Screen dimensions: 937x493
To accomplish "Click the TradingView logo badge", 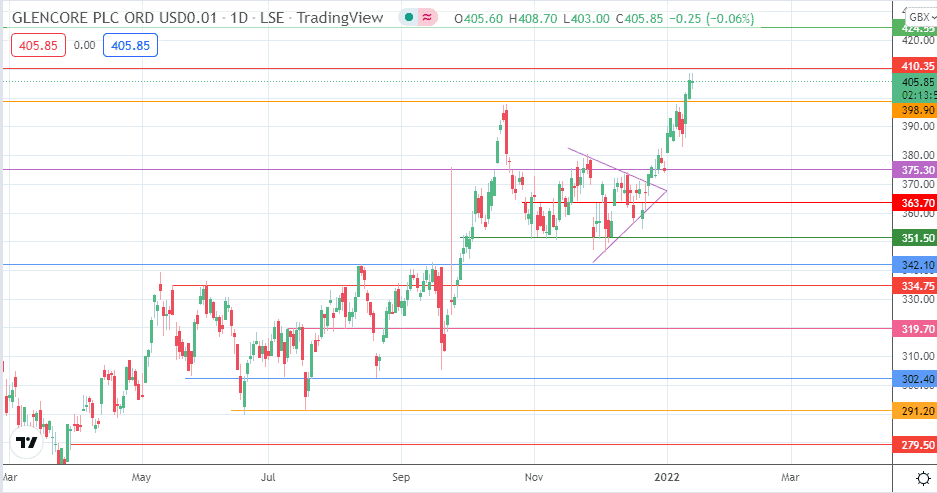I will pos(26,443).
